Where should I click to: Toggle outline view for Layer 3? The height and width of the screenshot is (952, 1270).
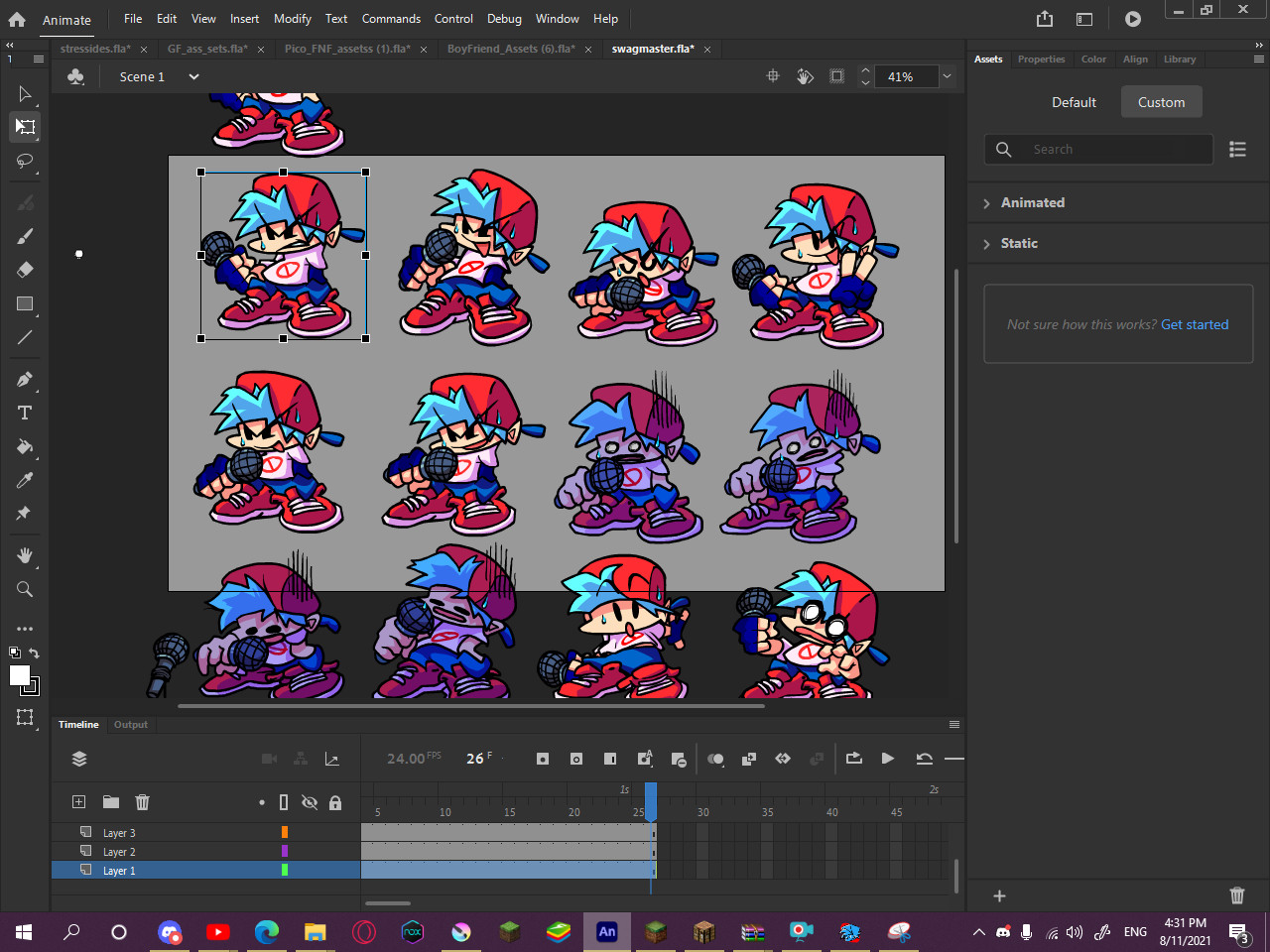284,833
